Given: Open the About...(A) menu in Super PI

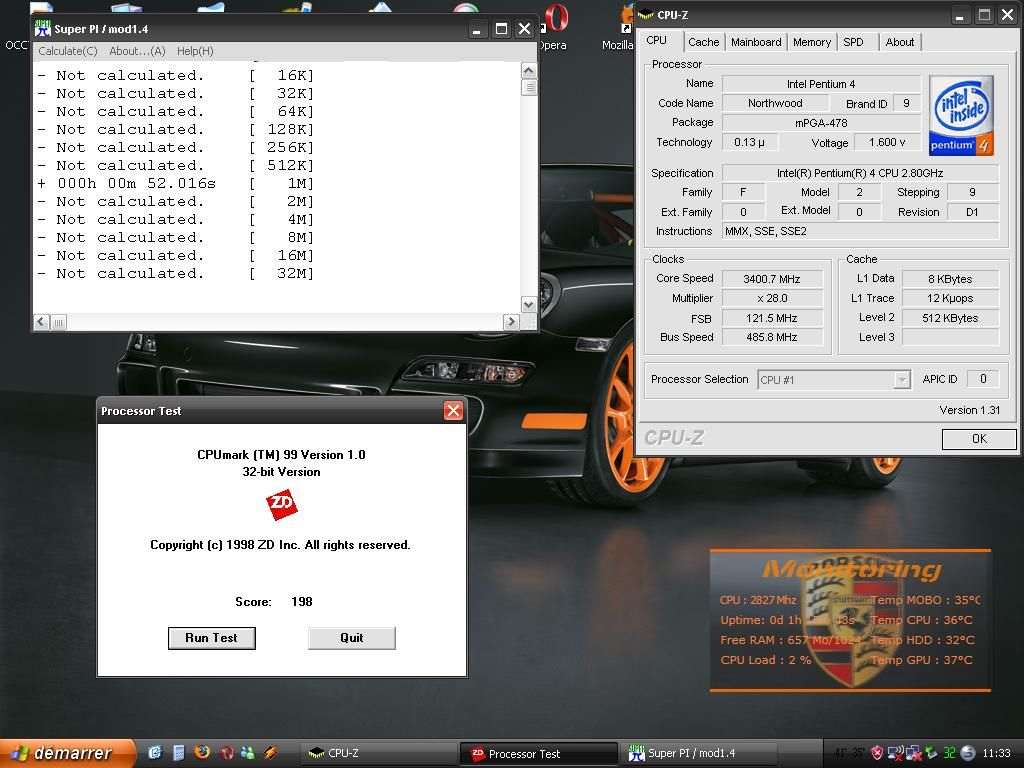Looking at the screenshot, I should [137, 51].
